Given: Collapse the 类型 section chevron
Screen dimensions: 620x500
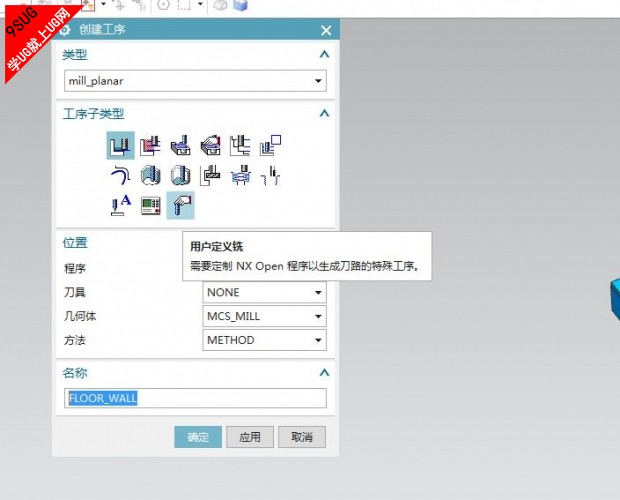Looking at the screenshot, I should pyautogui.click(x=324, y=54).
